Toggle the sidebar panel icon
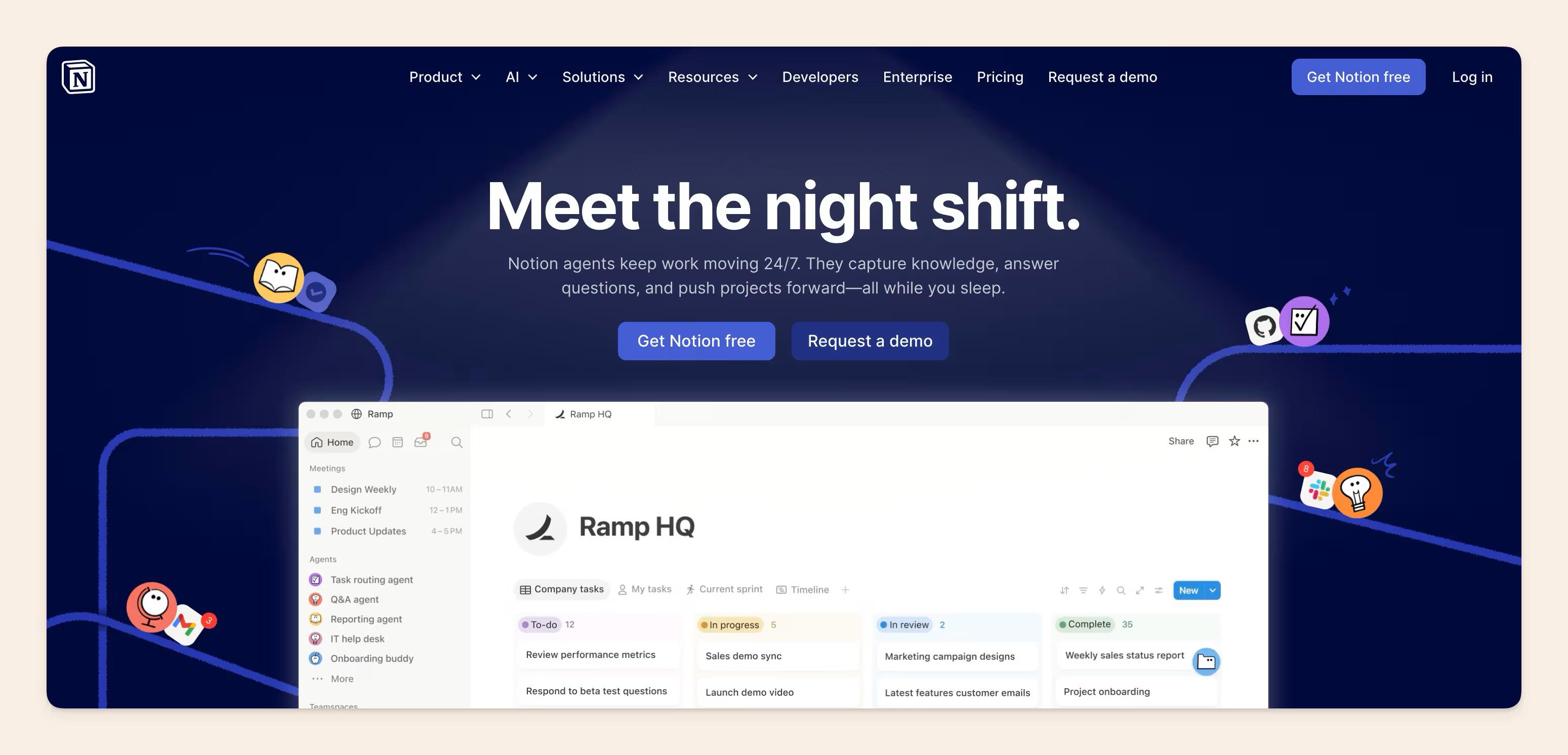Screen dimensions: 1568x755 (x=487, y=414)
